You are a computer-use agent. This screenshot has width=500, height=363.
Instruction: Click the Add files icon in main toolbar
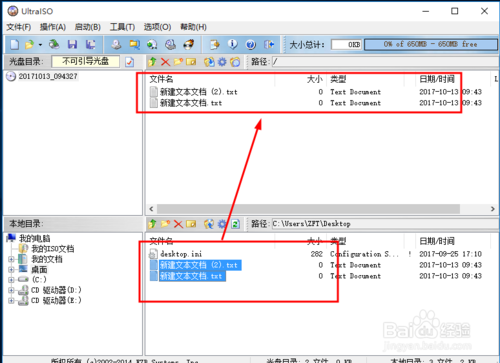click(215, 44)
